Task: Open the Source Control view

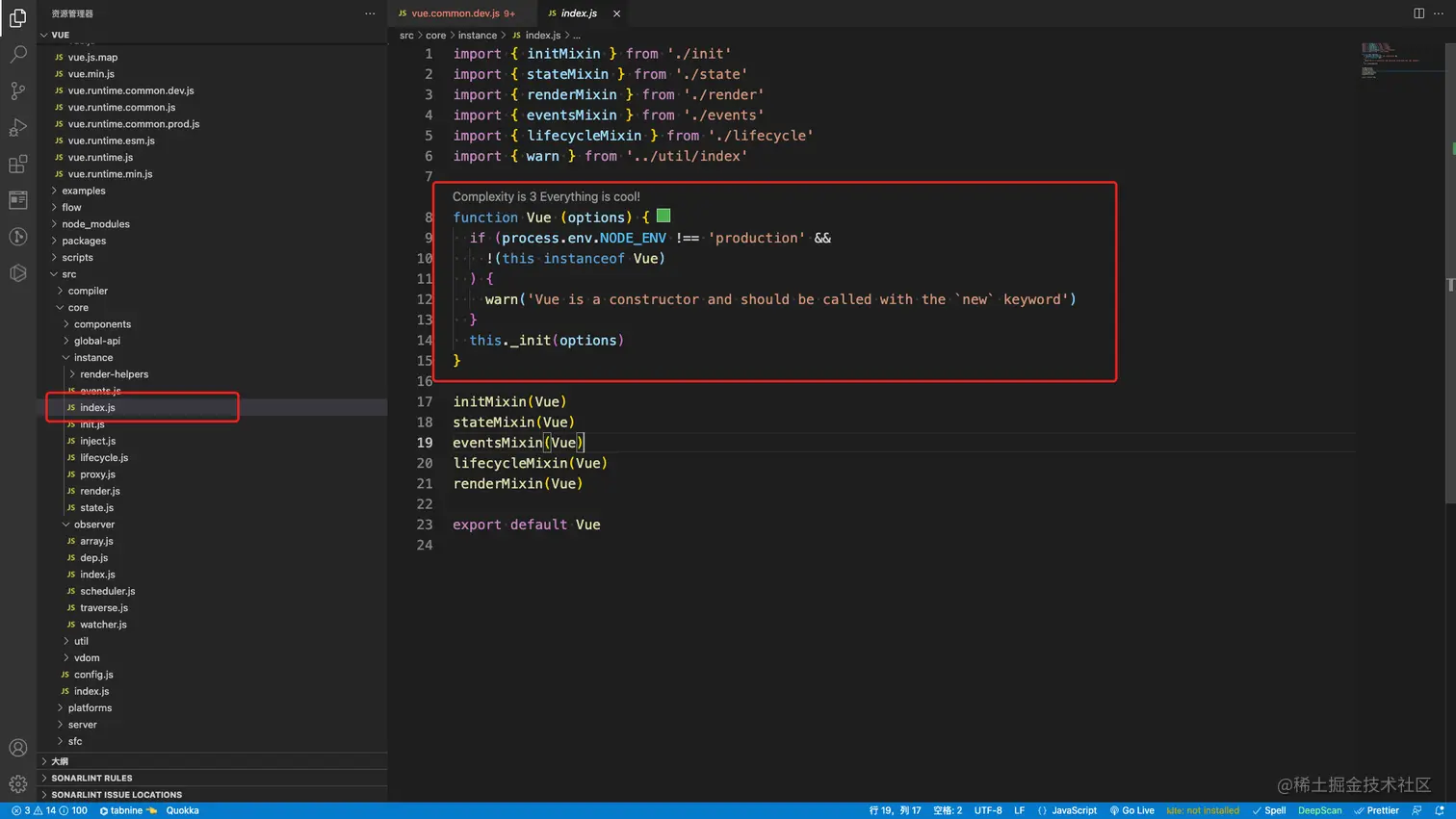Action: click(17, 90)
